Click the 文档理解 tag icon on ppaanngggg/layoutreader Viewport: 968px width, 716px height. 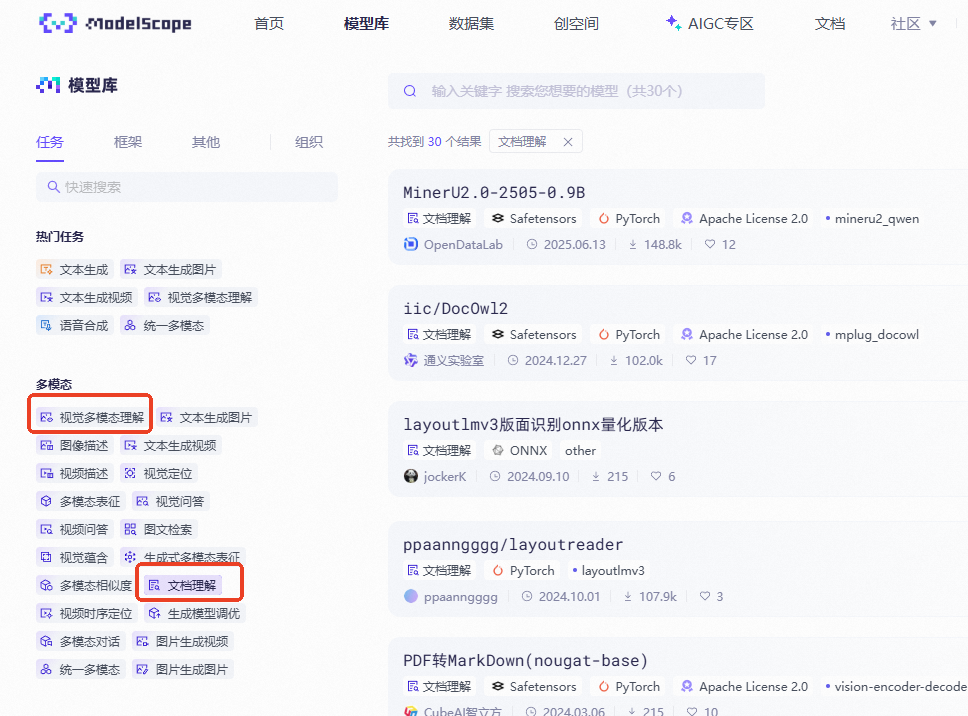(x=413, y=570)
